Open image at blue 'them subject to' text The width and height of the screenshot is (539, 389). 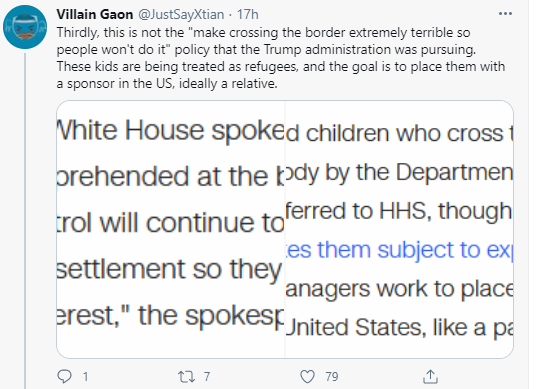point(399,249)
